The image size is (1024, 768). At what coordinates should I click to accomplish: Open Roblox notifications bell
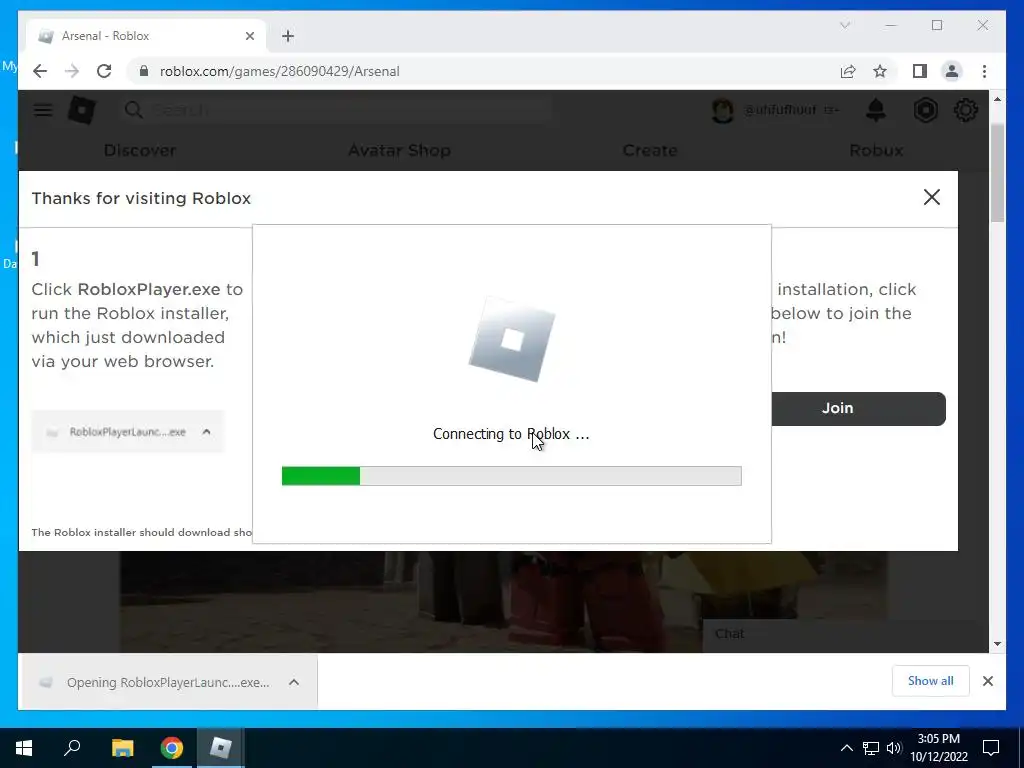click(x=876, y=110)
